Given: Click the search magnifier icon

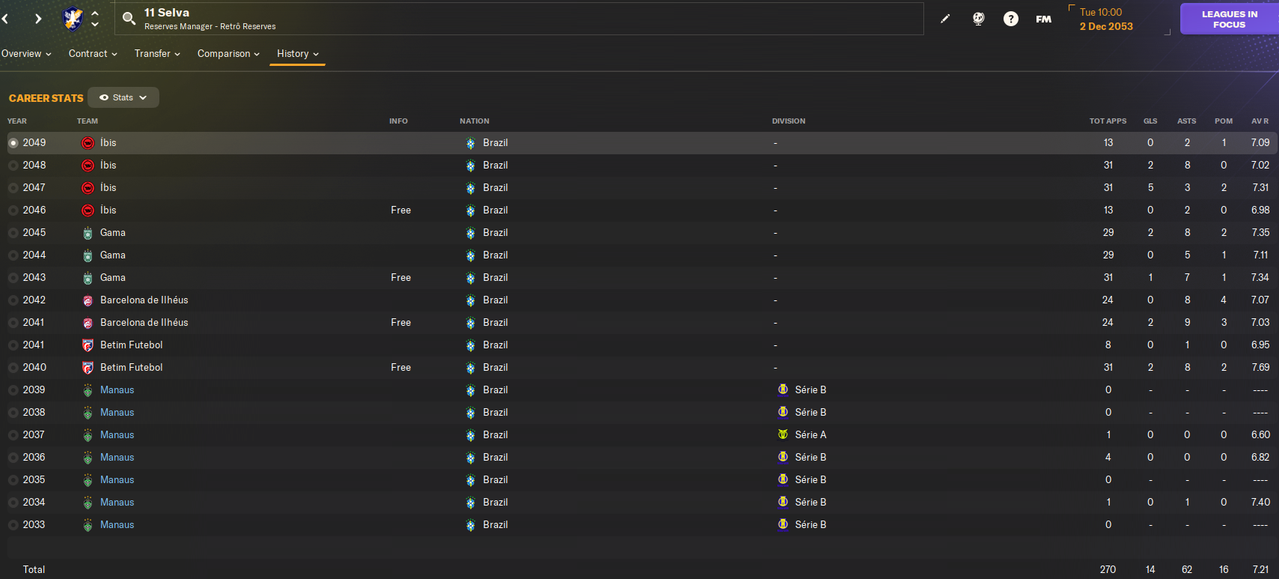Looking at the screenshot, I should tap(129, 19).
